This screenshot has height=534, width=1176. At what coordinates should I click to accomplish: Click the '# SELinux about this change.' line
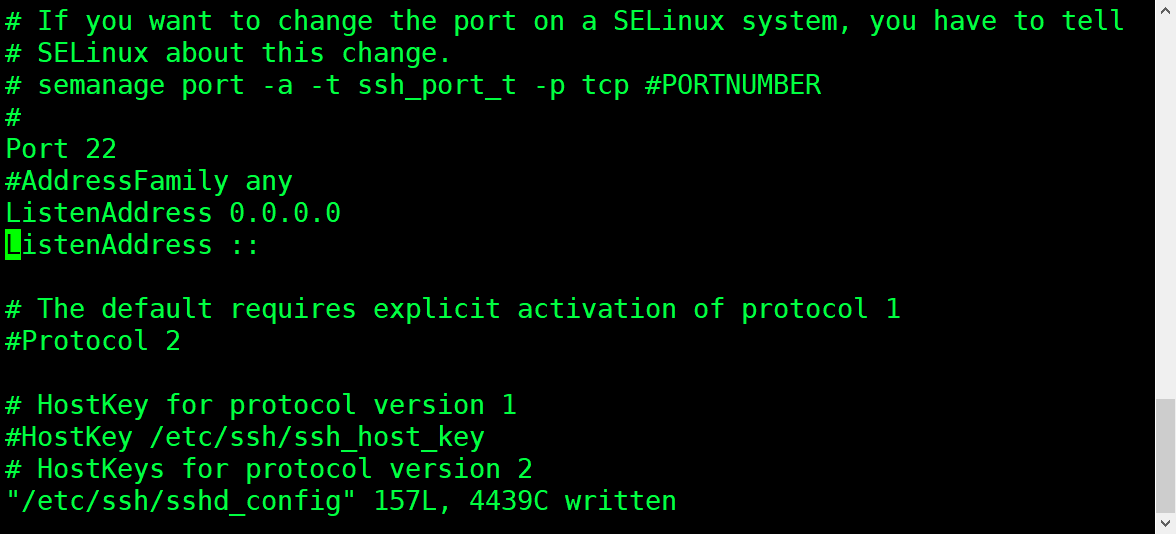tap(229, 52)
